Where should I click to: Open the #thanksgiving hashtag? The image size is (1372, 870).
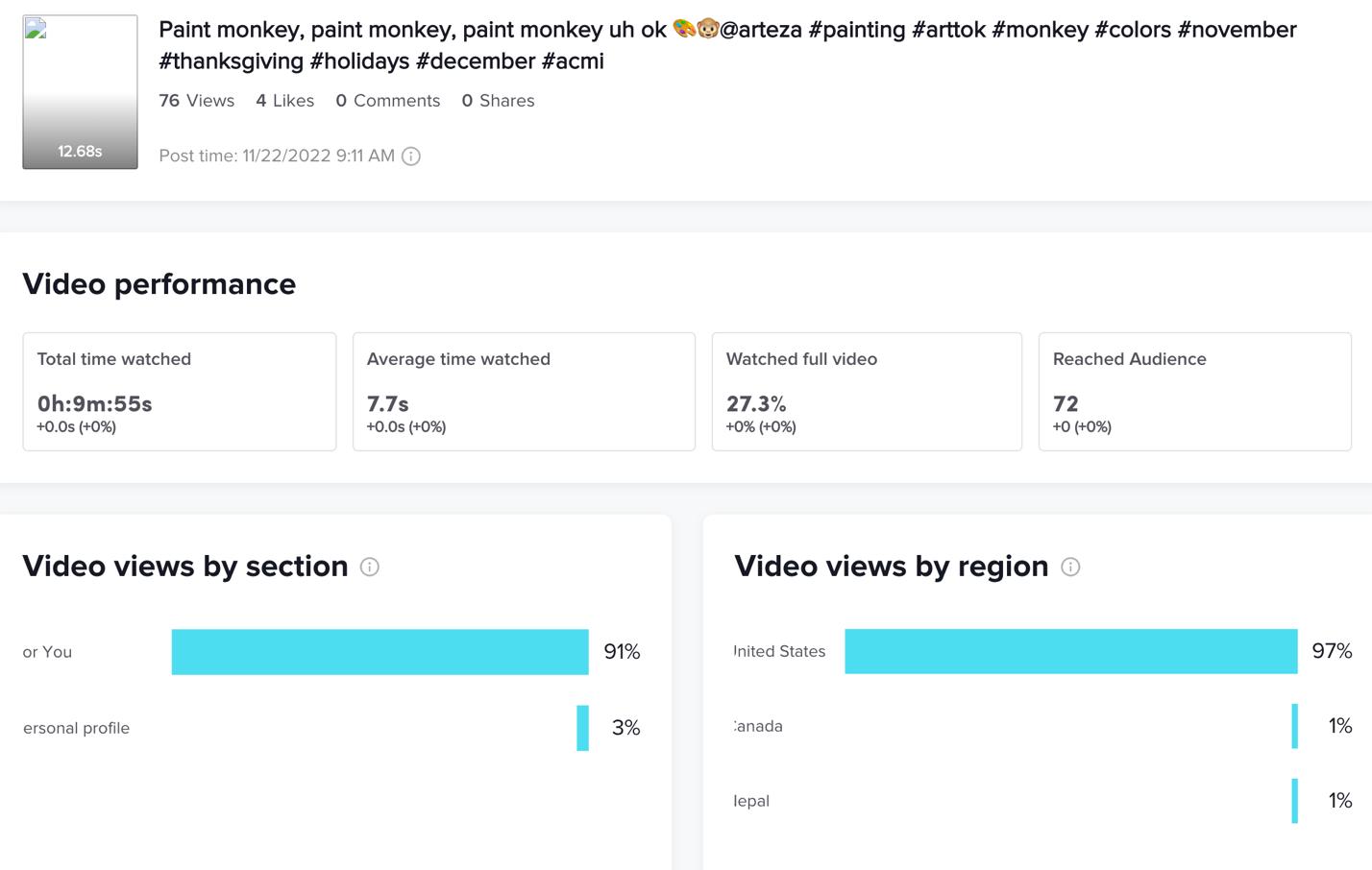[231, 61]
